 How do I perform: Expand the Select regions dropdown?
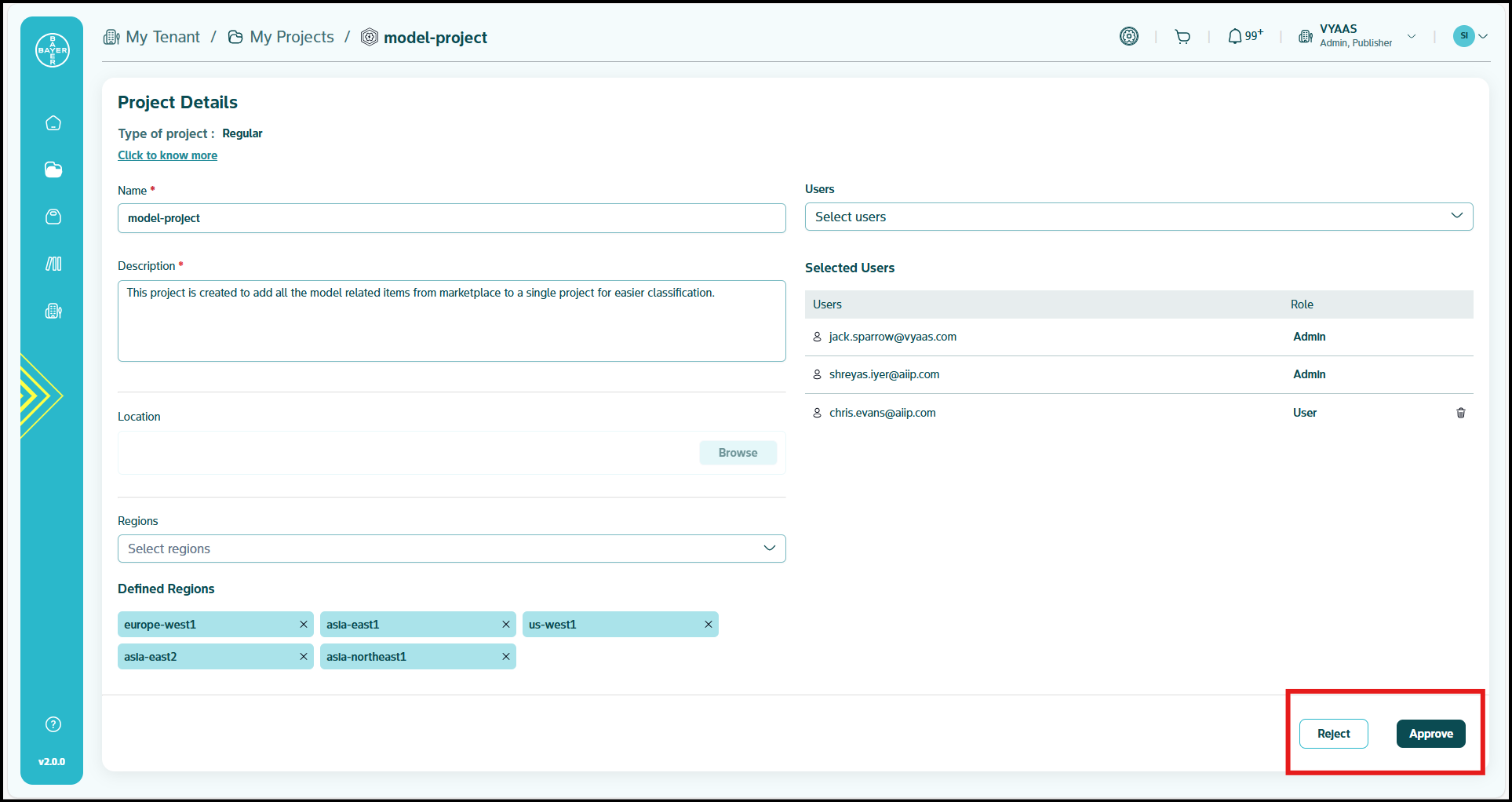coord(451,549)
